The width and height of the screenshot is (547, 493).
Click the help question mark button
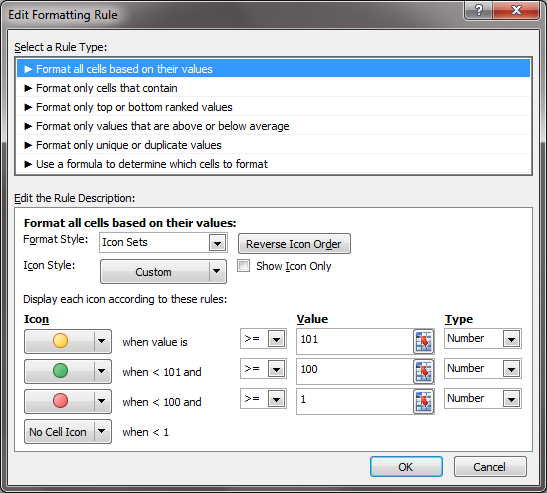[x=479, y=10]
